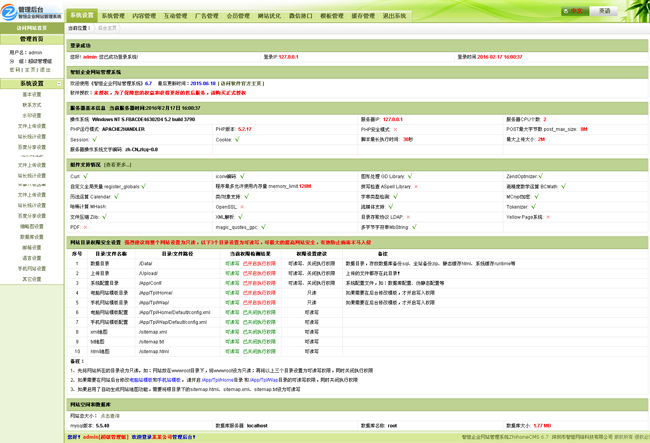650x443 pixels.
Task: Click the green check mark beside Cookie
Action: tap(237, 139)
